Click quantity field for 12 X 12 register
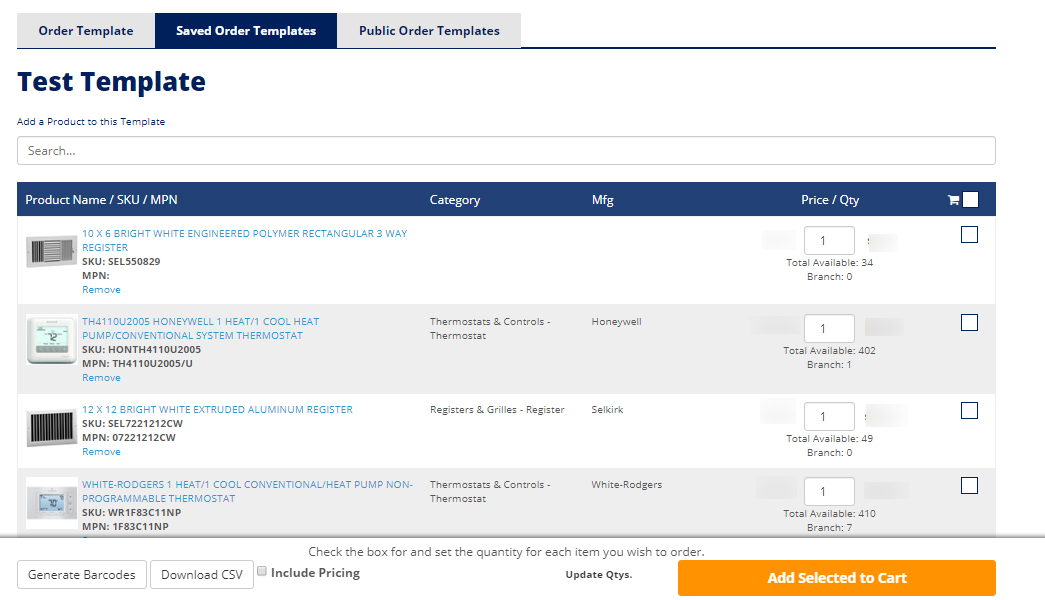 coord(829,417)
